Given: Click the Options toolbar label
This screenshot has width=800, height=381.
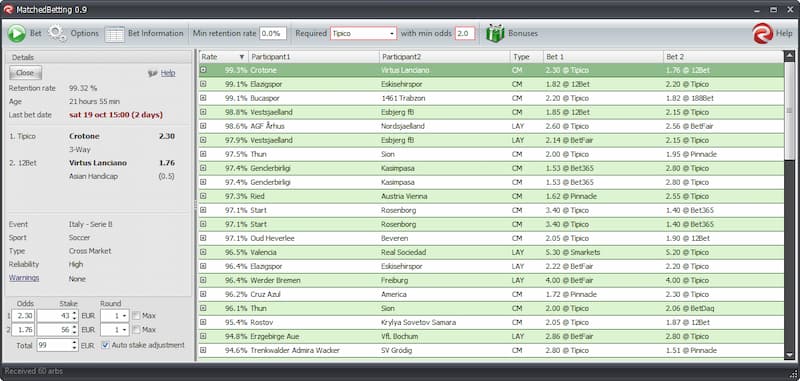Looking at the screenshot, I should (85, 34).
